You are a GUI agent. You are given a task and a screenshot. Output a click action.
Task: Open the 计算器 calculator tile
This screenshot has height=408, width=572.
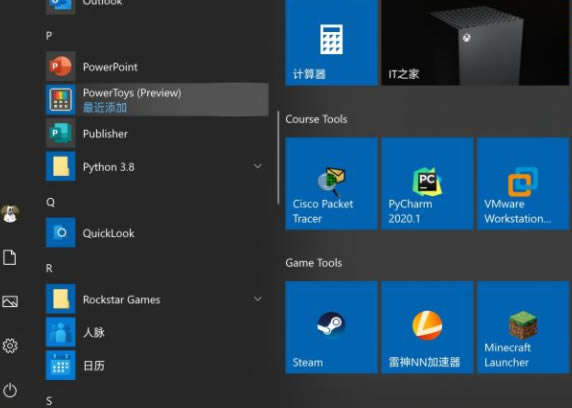tap(331, 42)
